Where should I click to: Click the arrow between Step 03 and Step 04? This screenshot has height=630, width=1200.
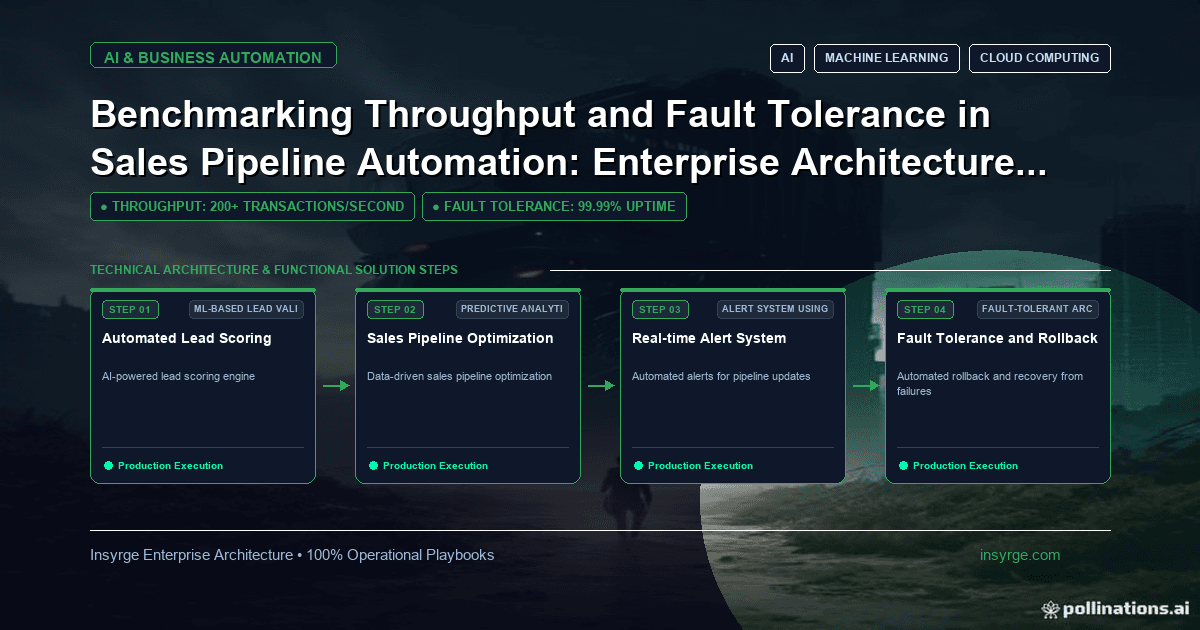(866, 385)
